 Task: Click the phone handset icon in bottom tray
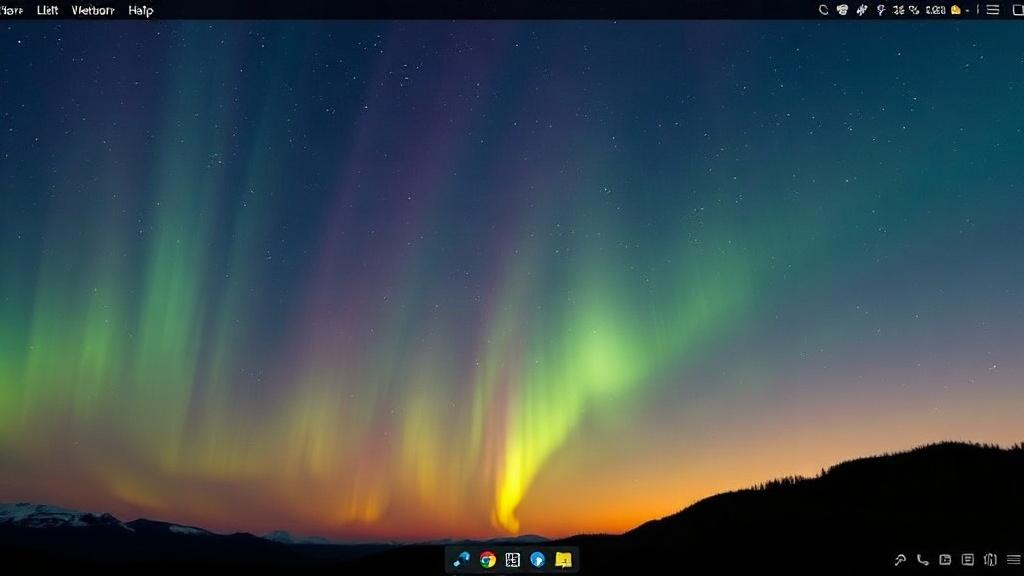[922, 560]
